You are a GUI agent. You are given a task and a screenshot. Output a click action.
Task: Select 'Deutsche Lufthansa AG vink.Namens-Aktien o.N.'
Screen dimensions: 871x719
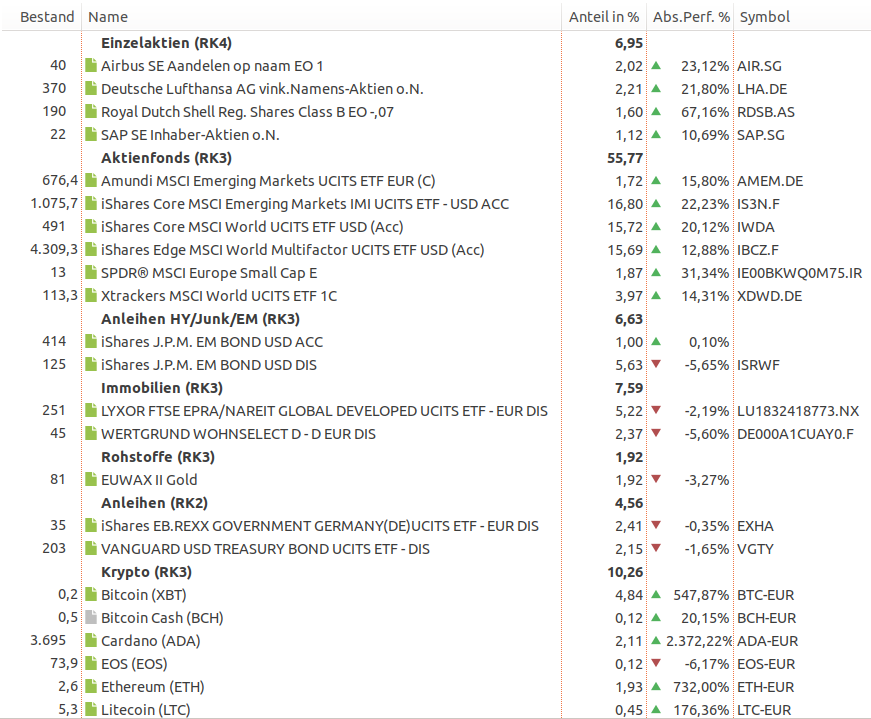262,89
